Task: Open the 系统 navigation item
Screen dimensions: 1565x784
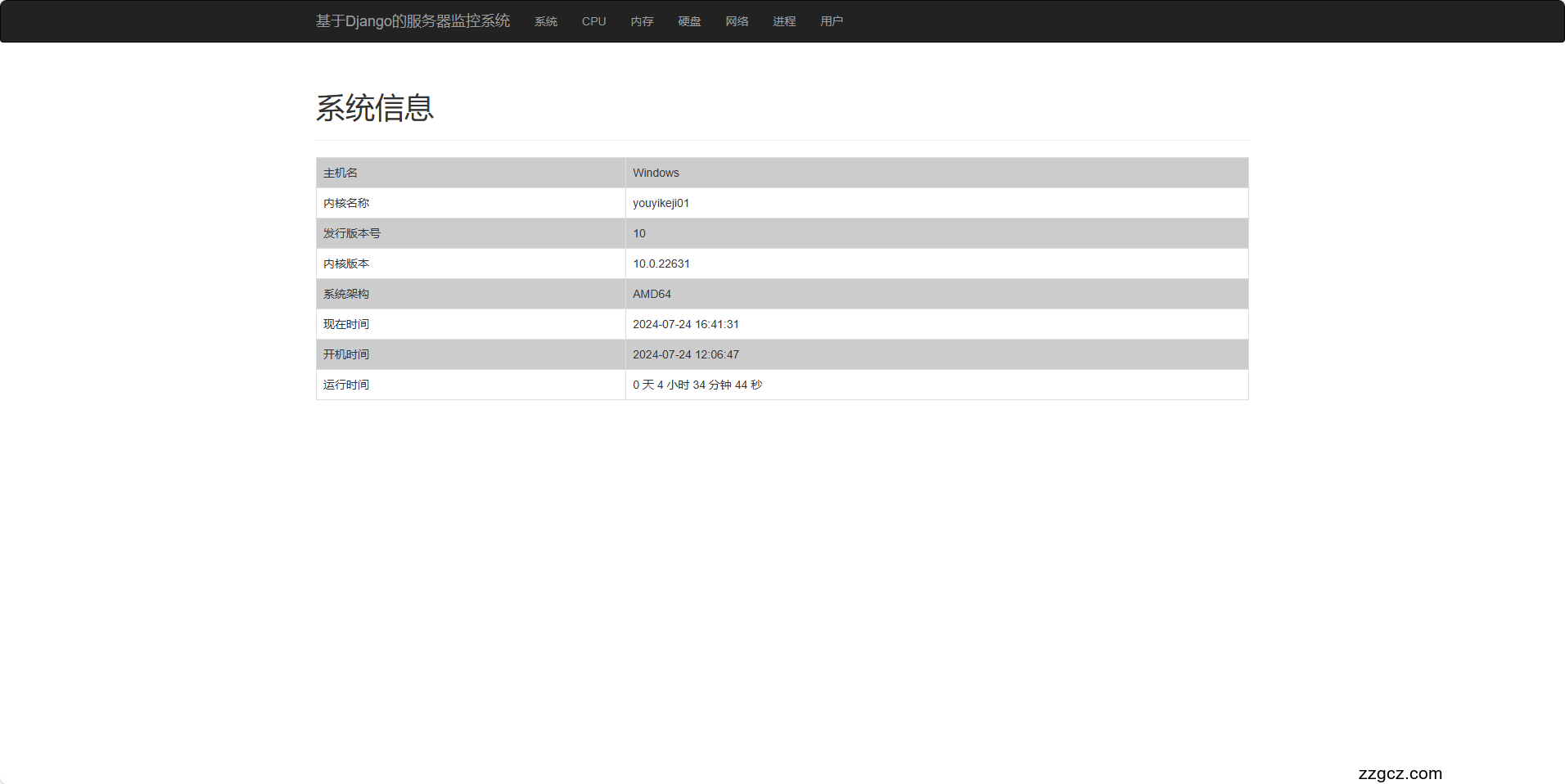Action: pyautogui.click(x=546, y=21)
